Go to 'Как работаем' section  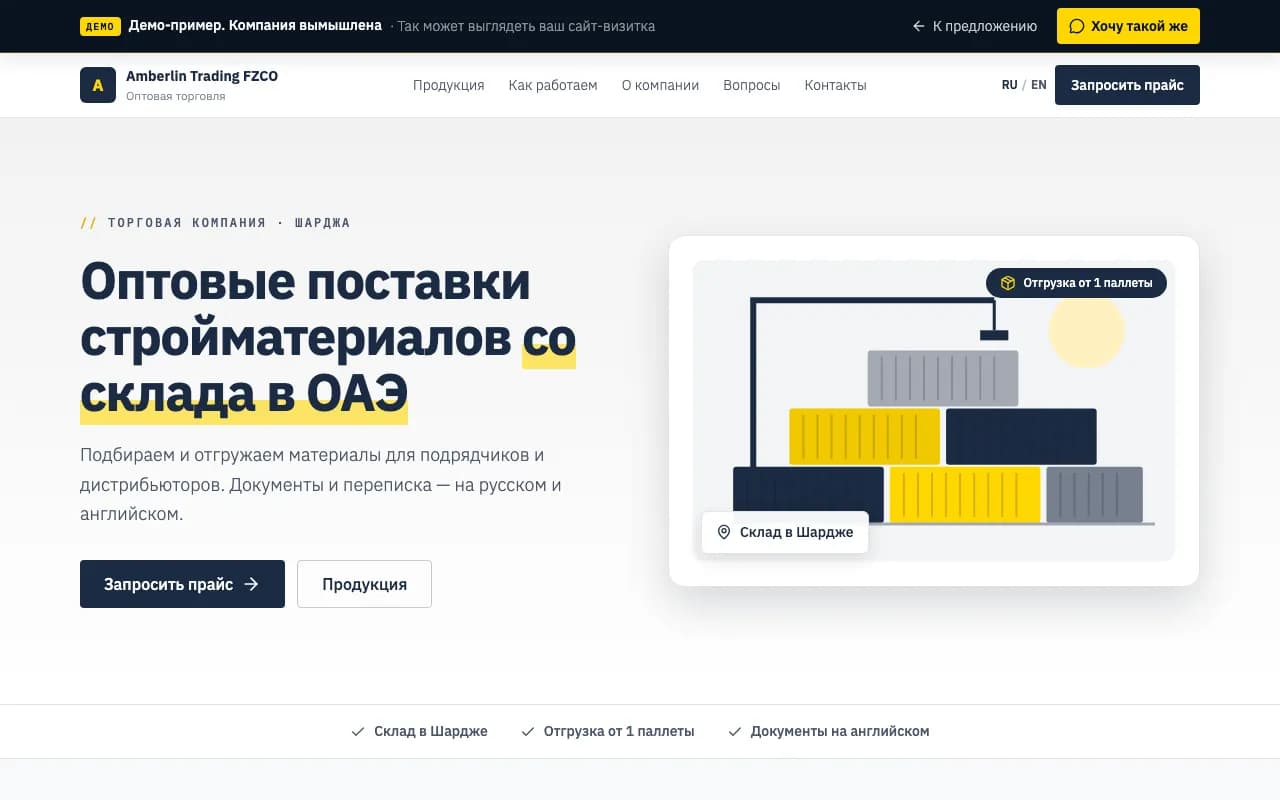[553, 85]
